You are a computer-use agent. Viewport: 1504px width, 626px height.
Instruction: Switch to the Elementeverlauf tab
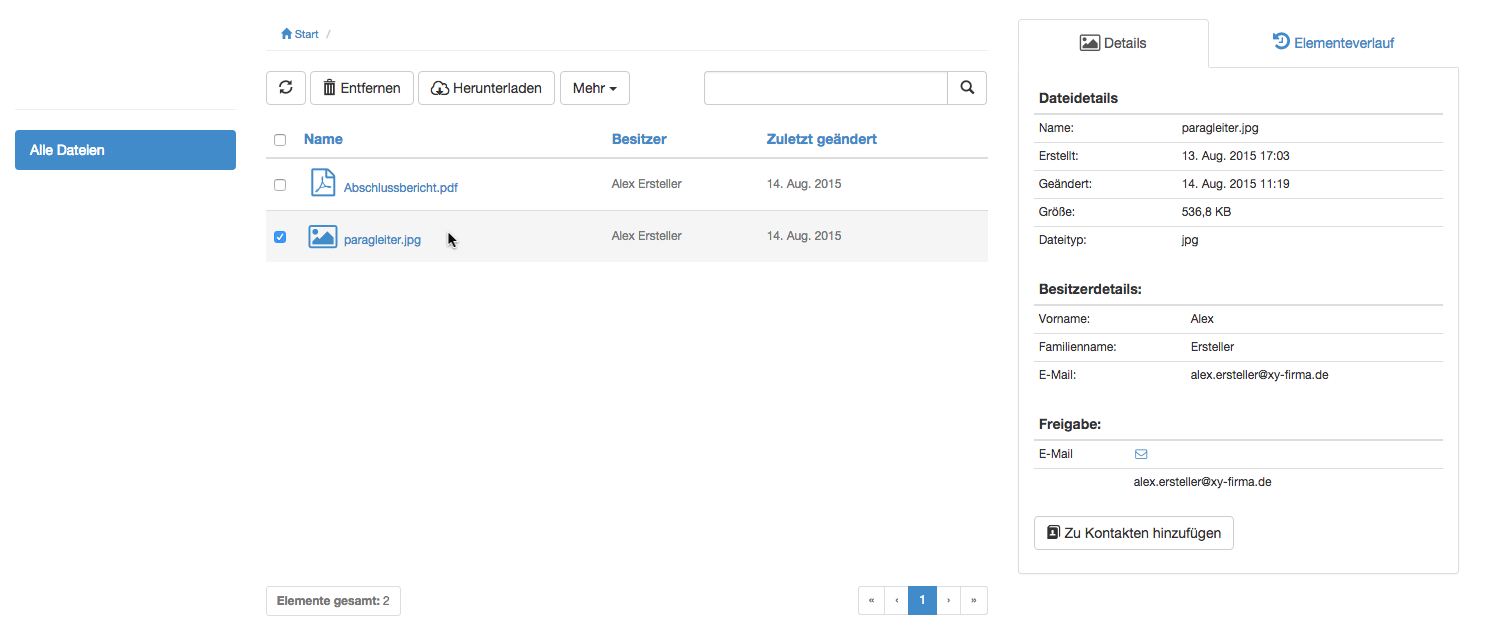click(x=1333, y=43)
